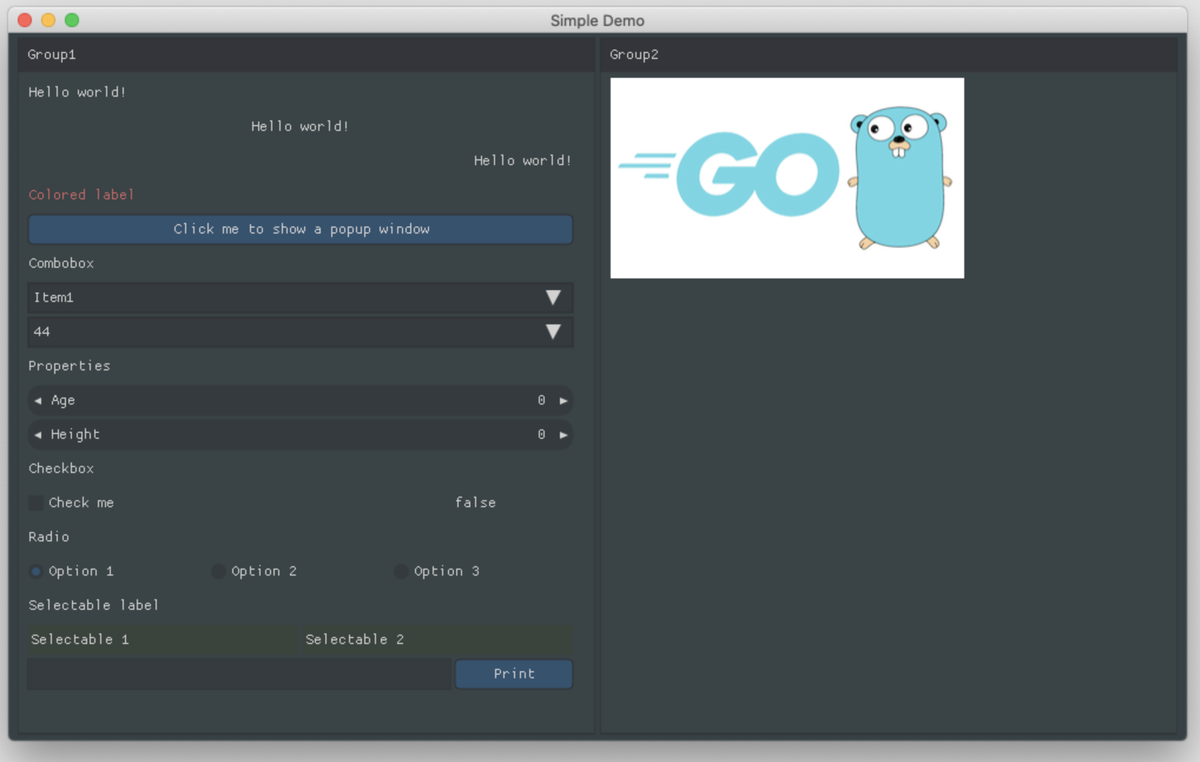
Task: Tick the Check me checkbox
Action: point(36,503)
